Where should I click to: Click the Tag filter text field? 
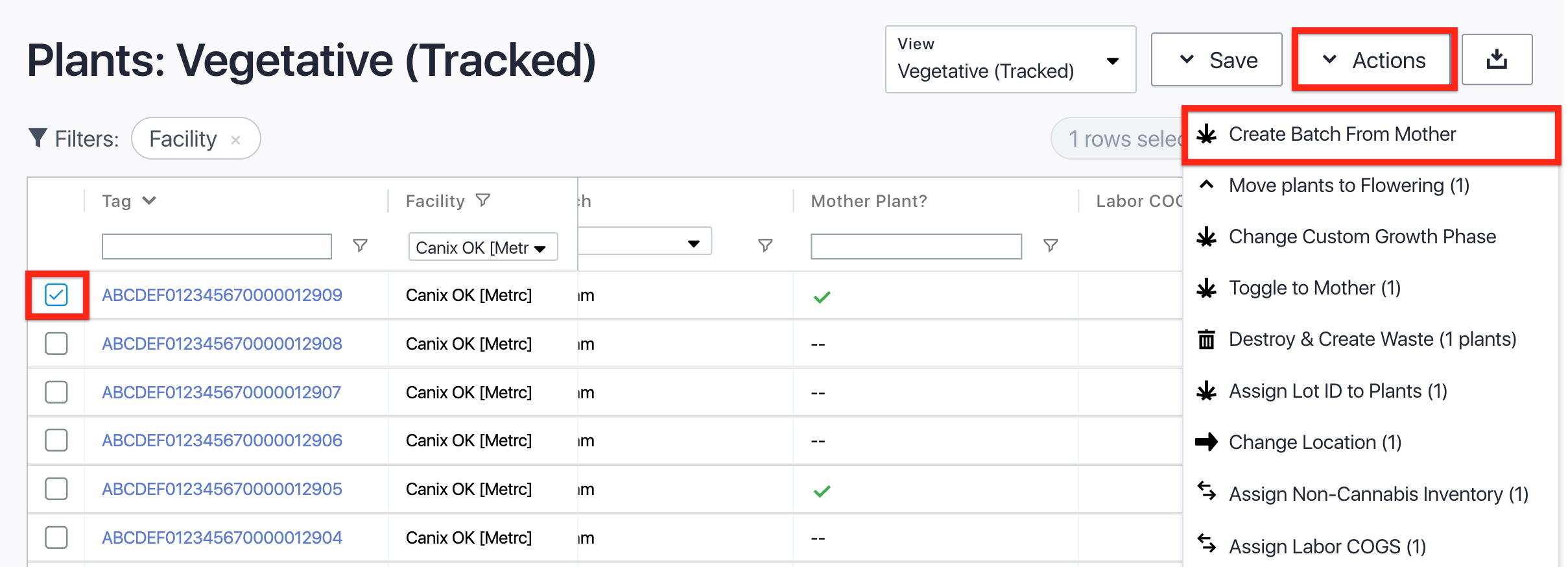tap(217, 247)
